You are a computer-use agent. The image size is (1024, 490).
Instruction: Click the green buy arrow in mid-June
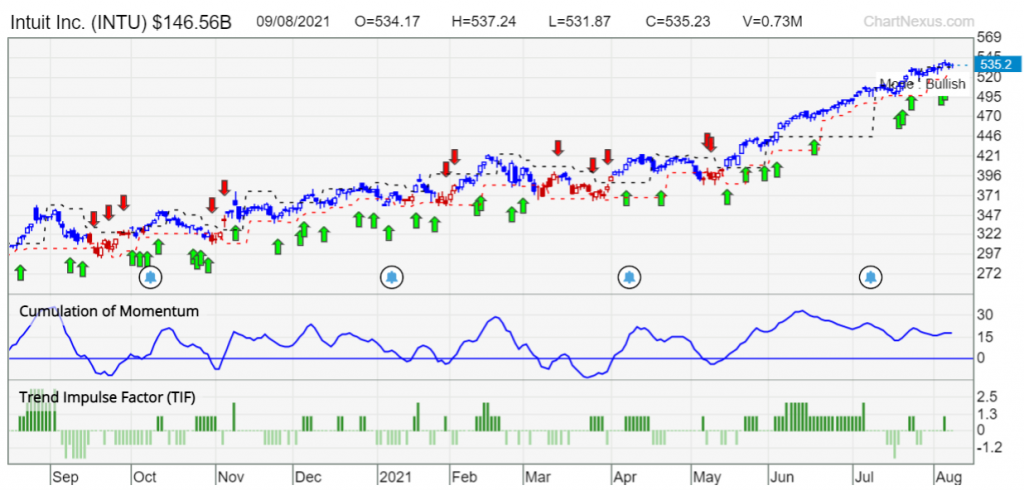pos(814,146)
